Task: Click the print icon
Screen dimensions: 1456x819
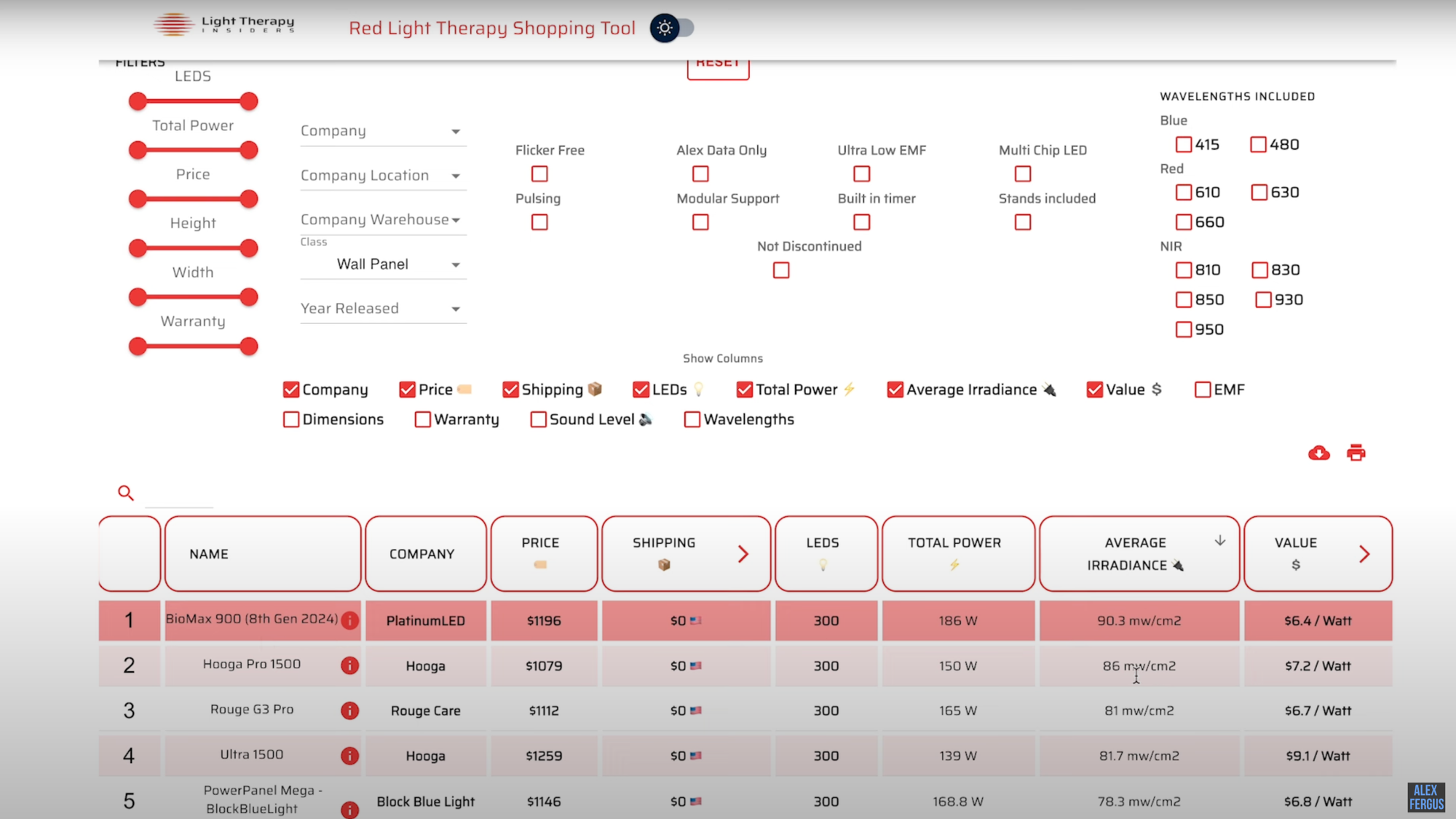Action: [1356, 453]
